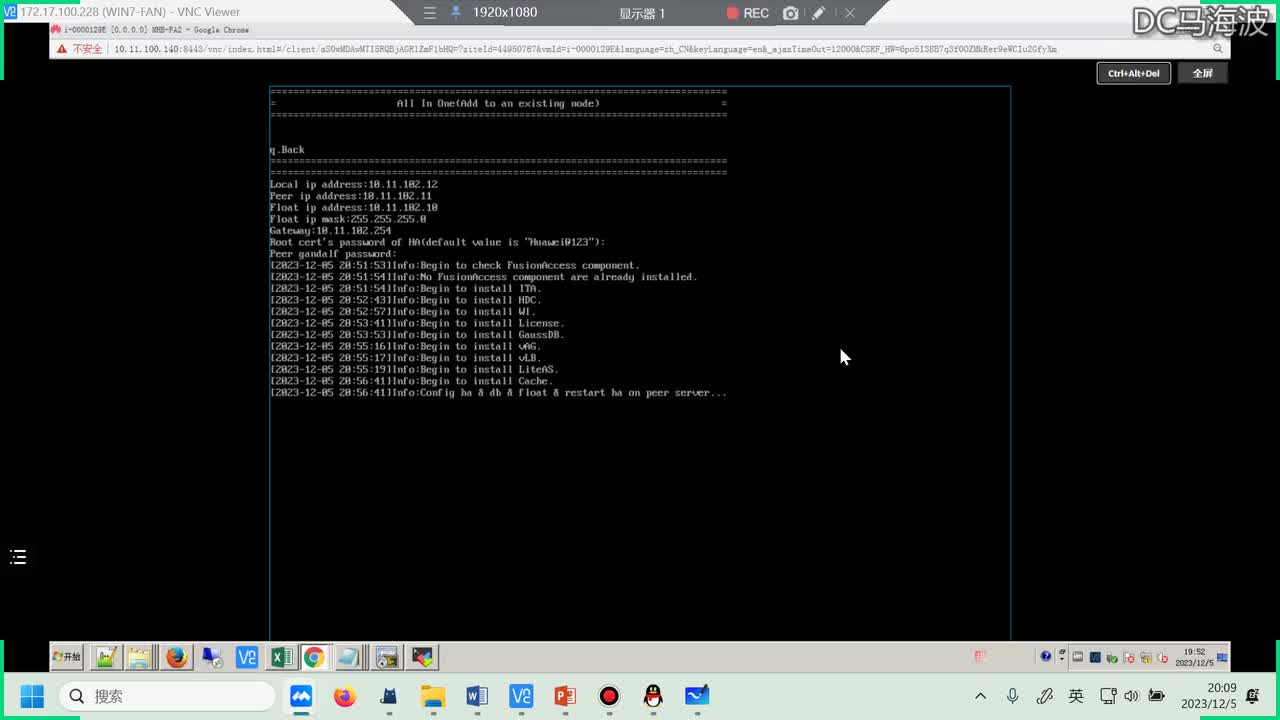The width and height of the screenshot is (1280, 720).
Task: Open VNC Viewer in Windows 11 taskbar
Action: click(521, 696)
